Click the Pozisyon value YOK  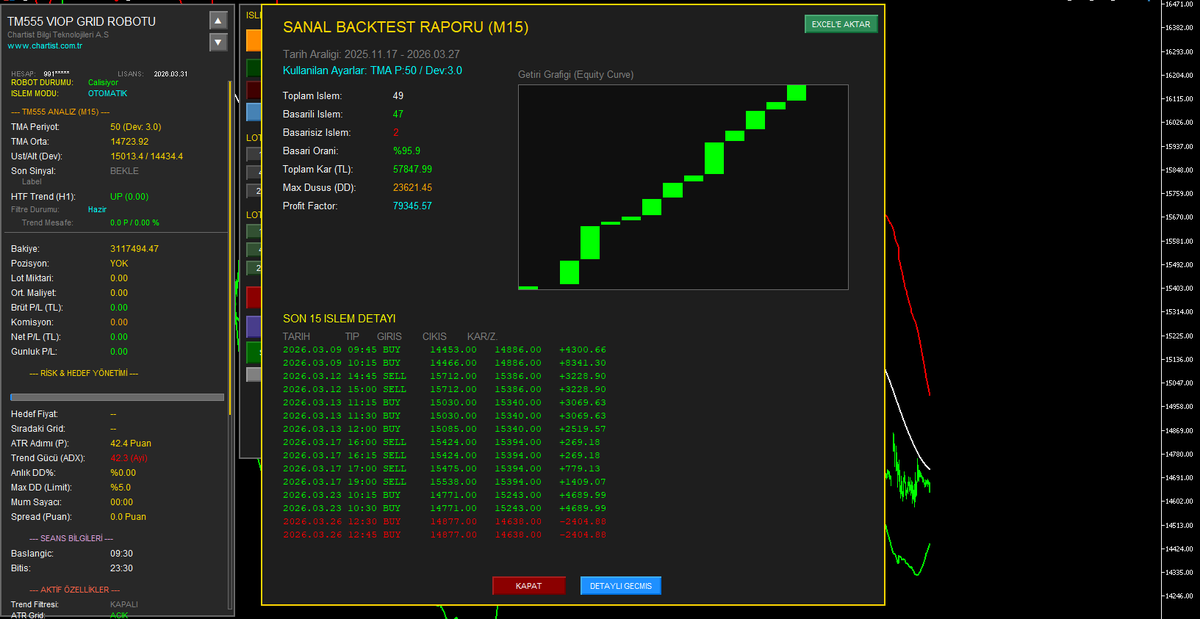pos(119,263)
